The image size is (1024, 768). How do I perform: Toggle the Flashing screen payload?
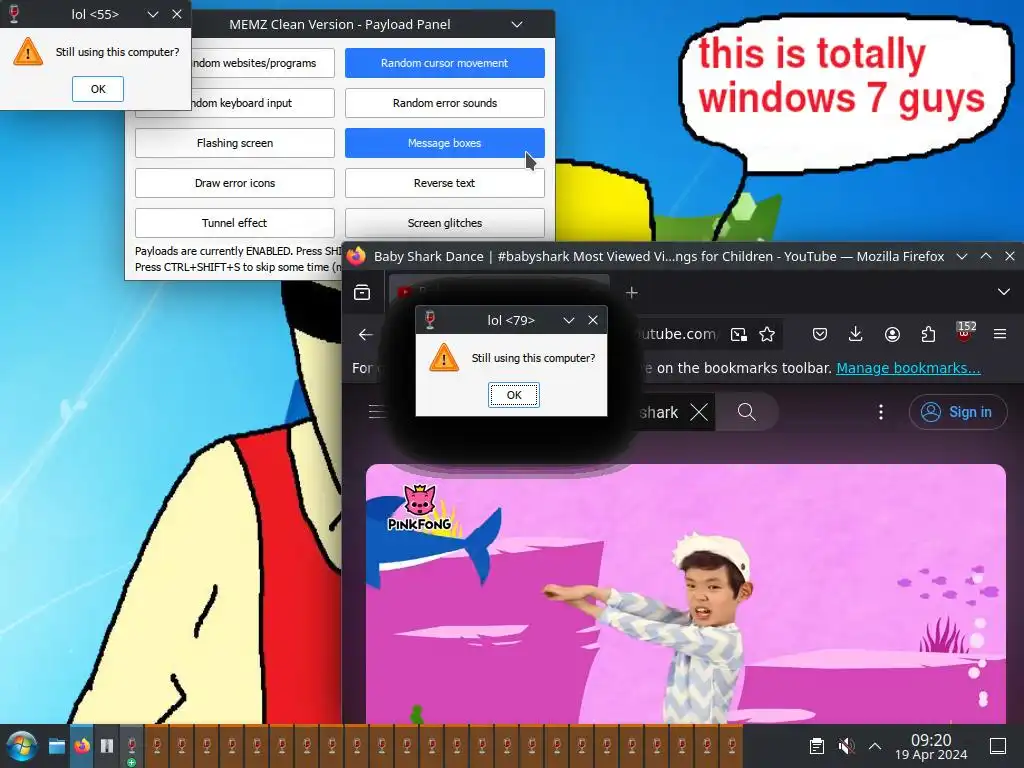point(234,143)
